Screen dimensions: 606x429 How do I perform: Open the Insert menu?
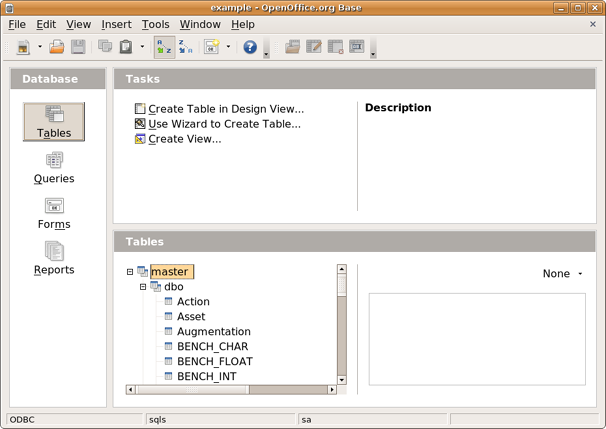pos(116,24)
